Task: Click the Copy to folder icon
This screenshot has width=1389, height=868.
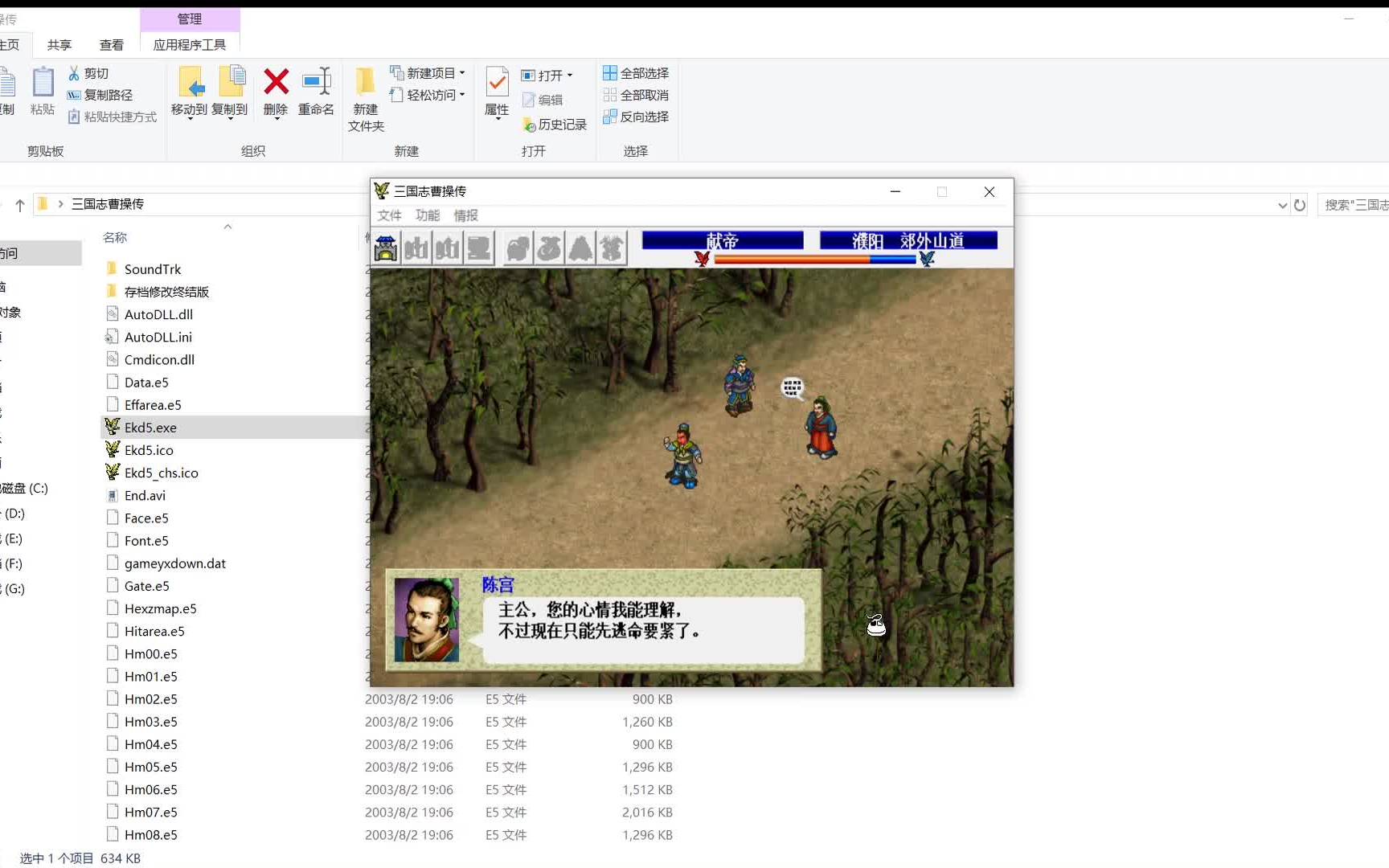Action: coord(231,81)
